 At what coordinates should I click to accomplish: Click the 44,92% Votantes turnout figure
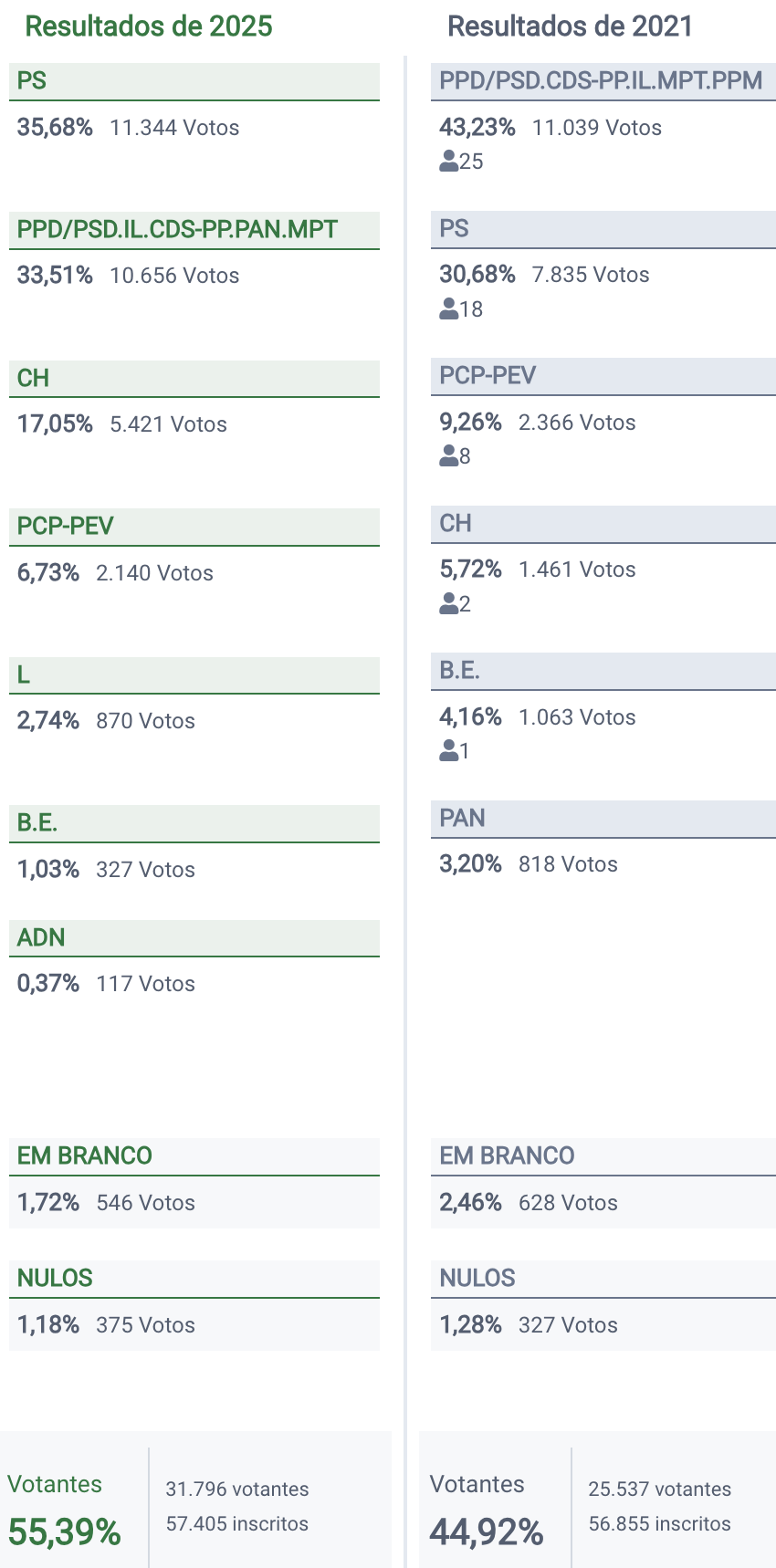pos(487,1531)
